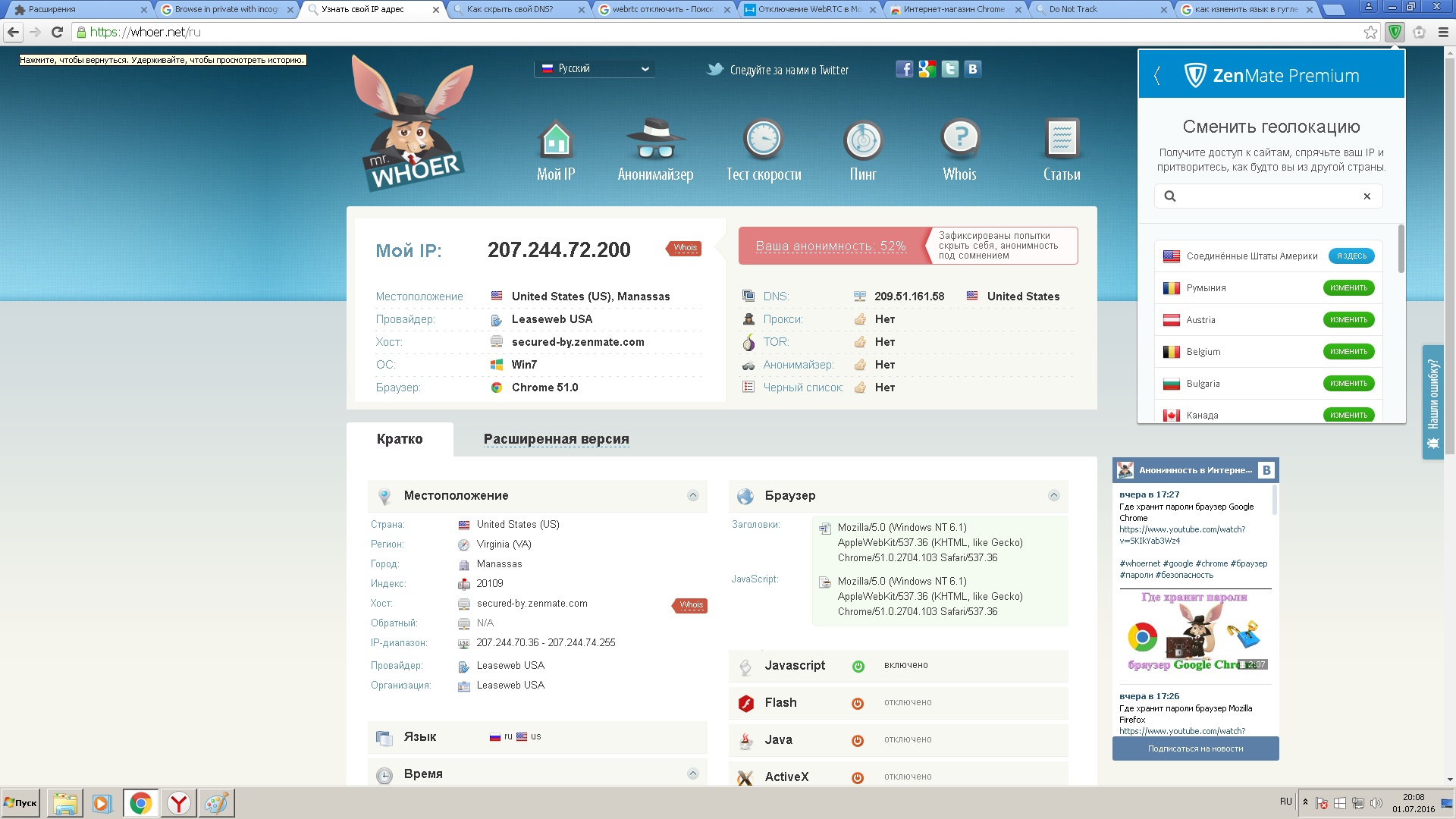
Task: Click the ZenMate country search field
Action: tap(1268, 196)
